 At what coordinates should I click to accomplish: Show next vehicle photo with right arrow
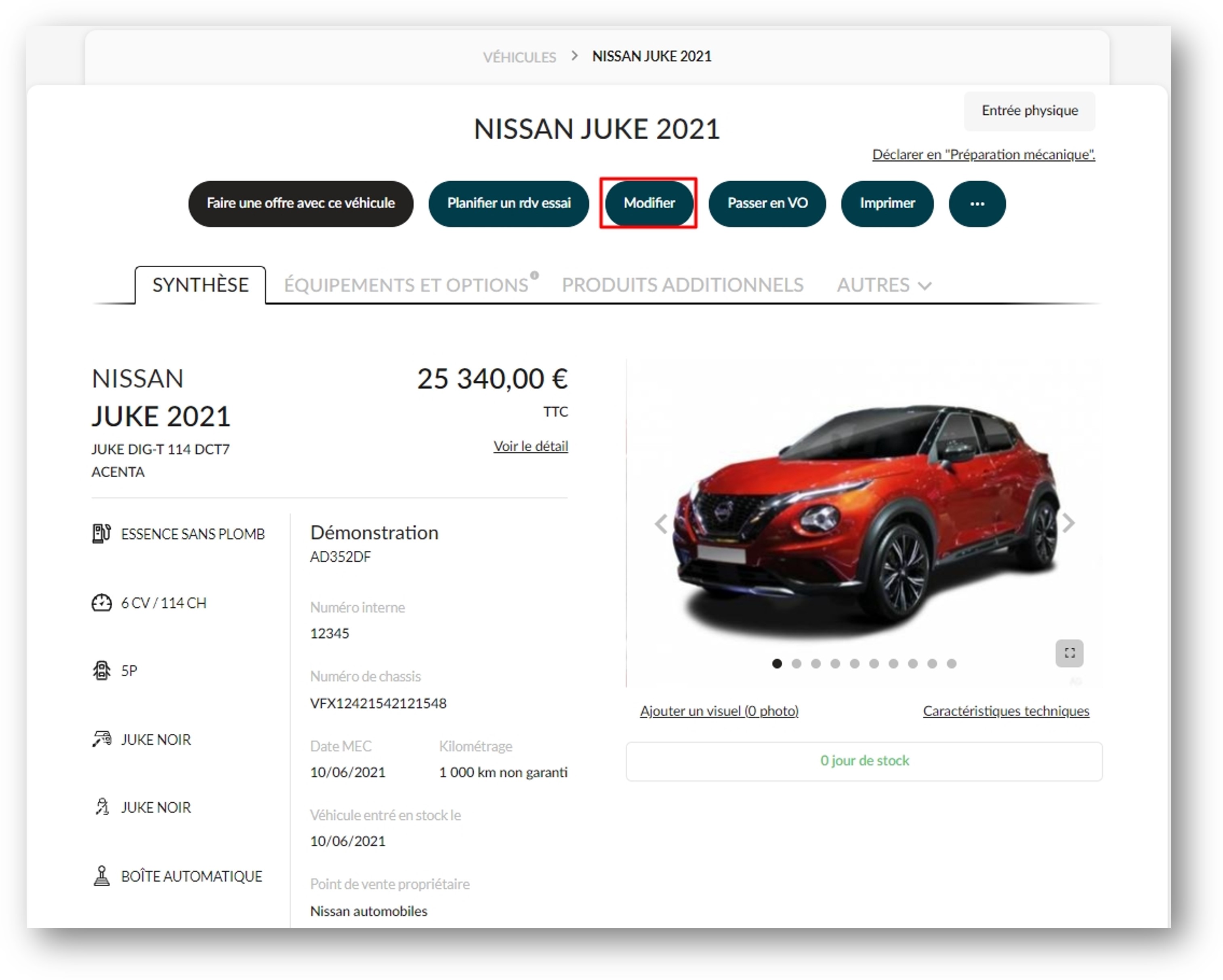(1068, 523)
